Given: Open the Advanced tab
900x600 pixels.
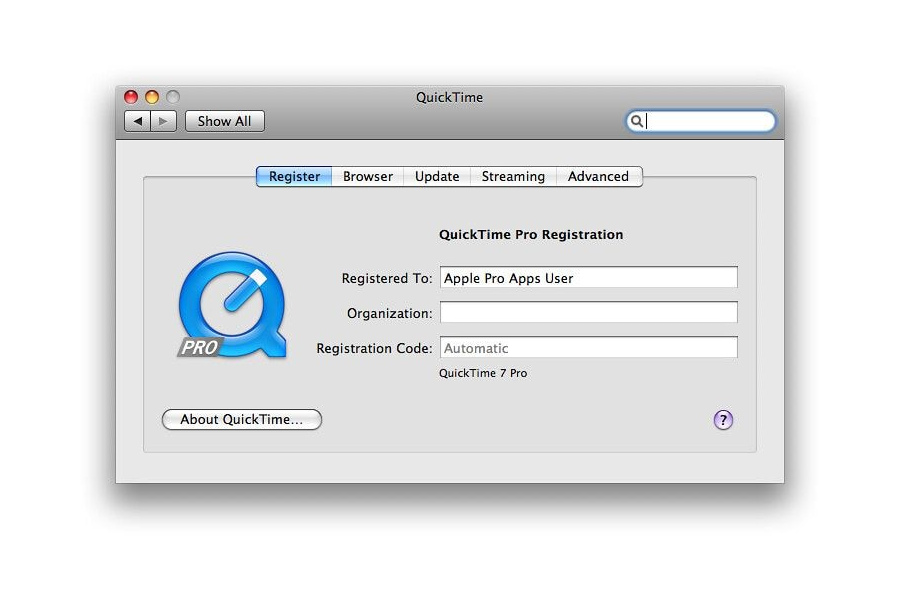Looking at the screenshot, I should coord(599,176).
